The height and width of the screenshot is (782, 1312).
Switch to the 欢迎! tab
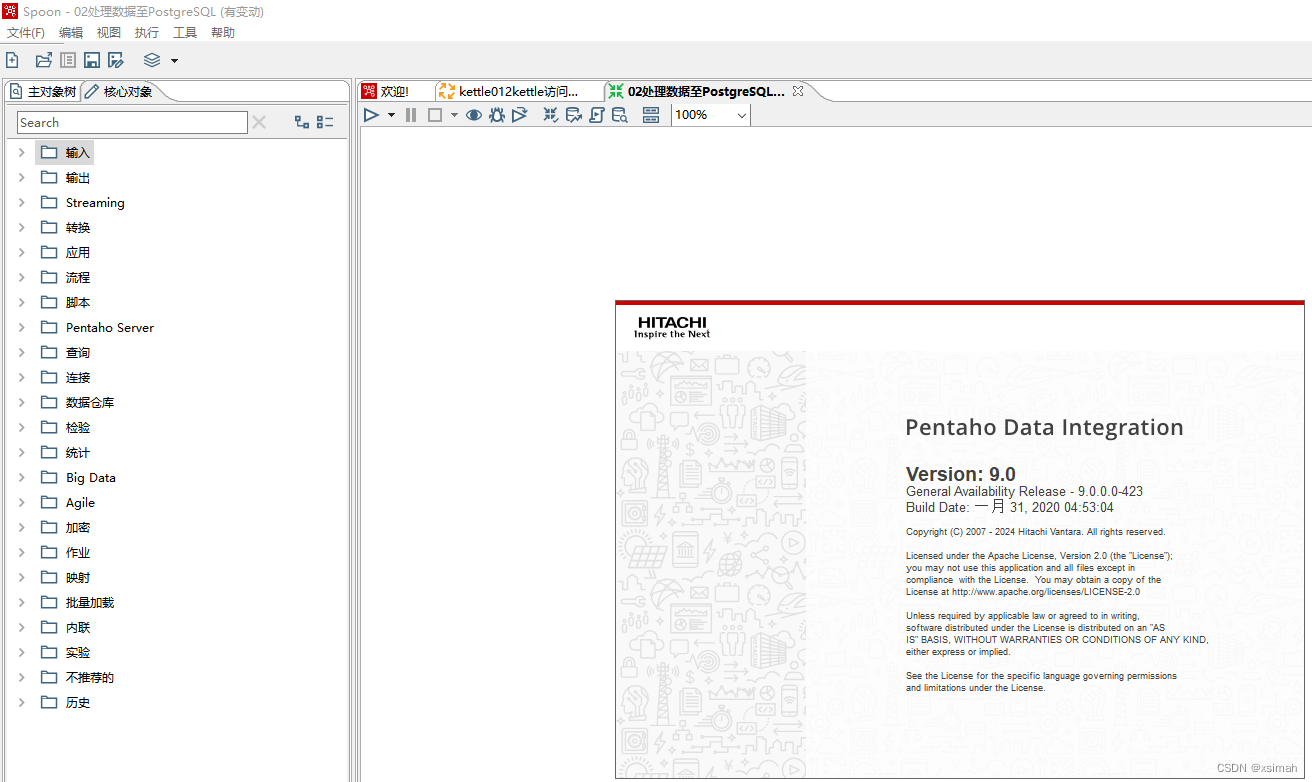pos(392,90)
